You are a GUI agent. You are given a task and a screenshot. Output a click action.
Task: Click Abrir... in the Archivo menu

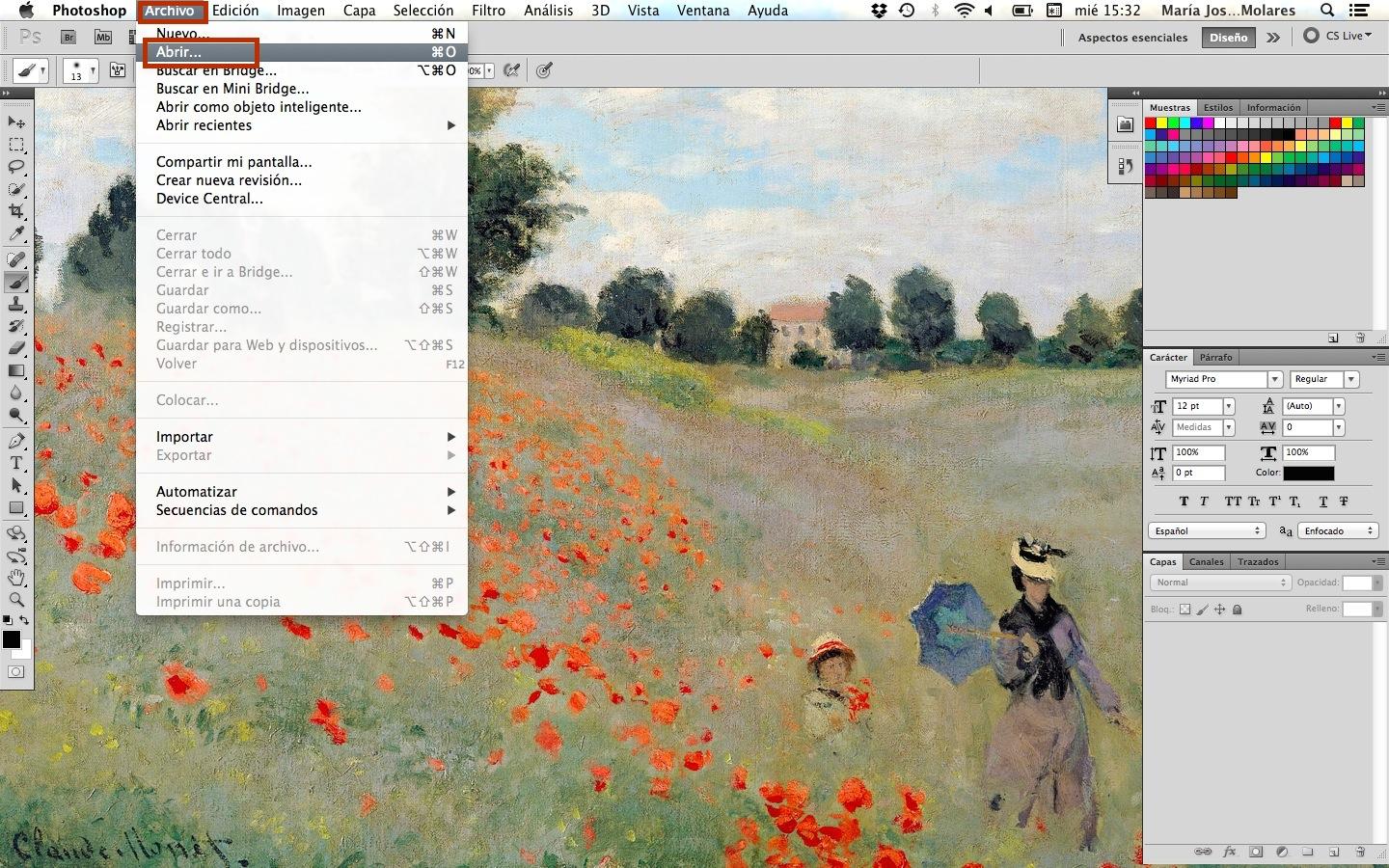point(179,52)
